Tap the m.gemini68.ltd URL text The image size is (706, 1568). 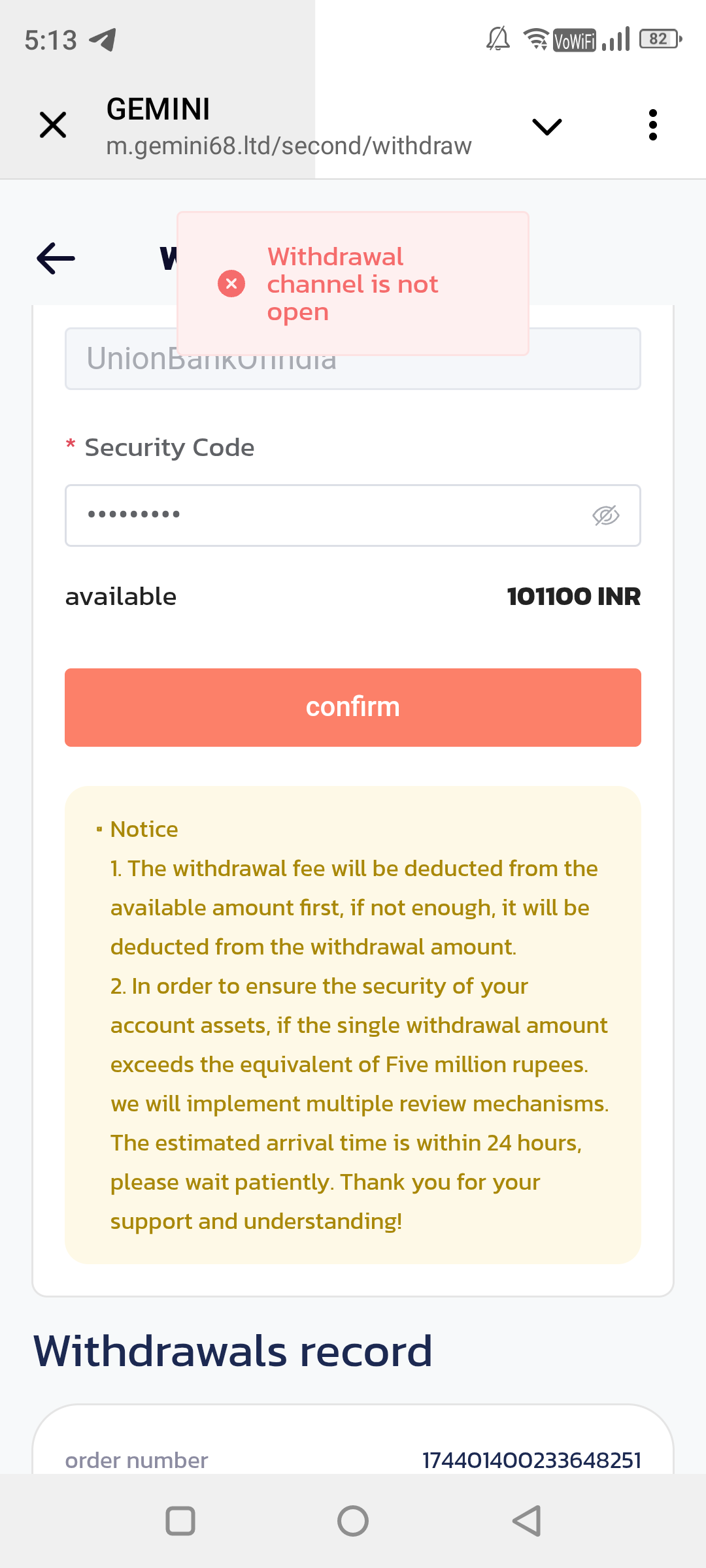288,146
